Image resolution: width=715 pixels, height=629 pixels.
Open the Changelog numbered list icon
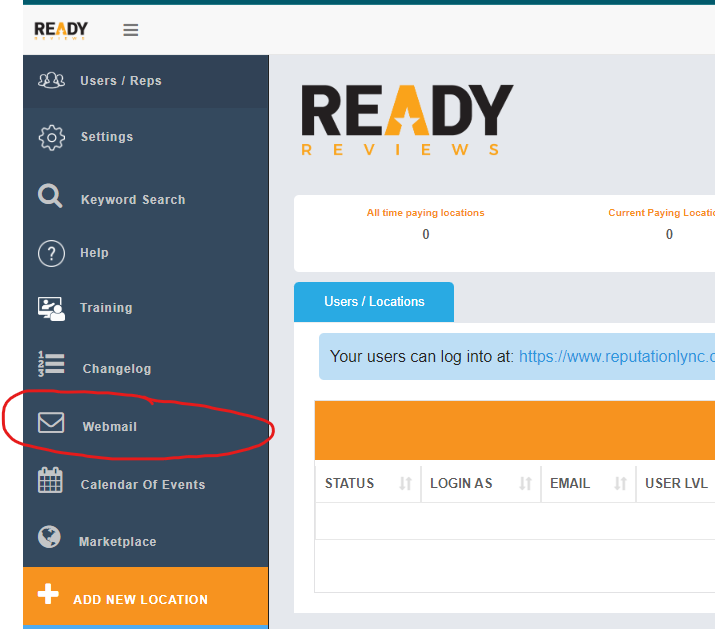51,365
